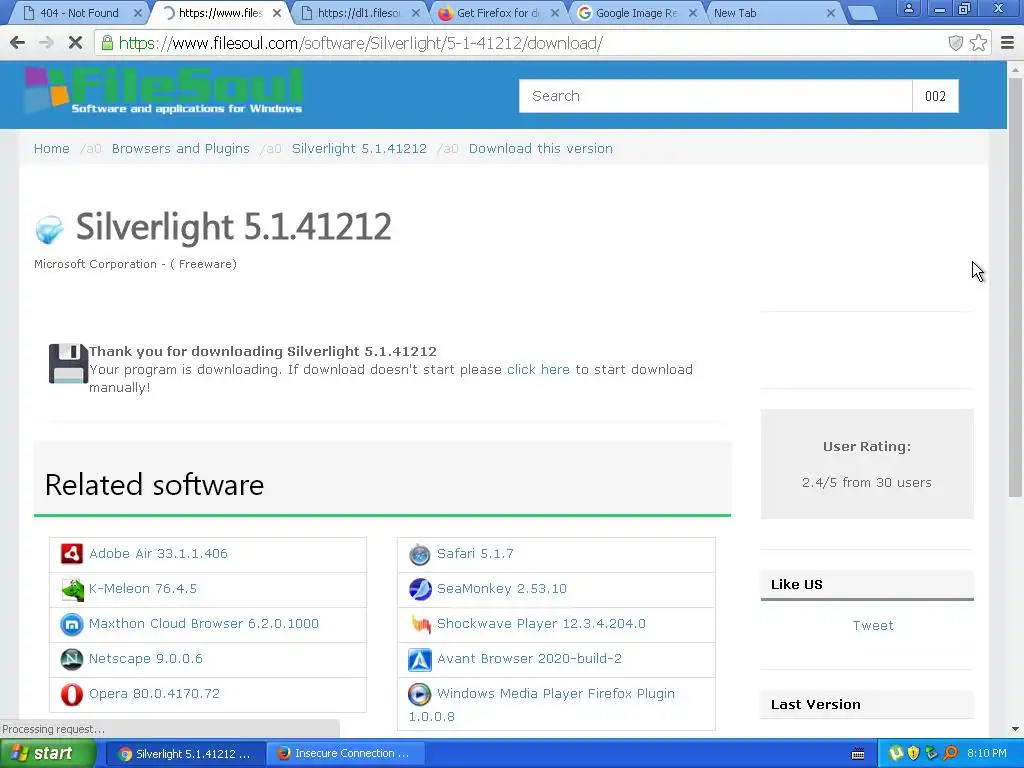The image size is (1024, 768).
Task: Stop loading the page with the X button
Action: [x=75, y=43]
